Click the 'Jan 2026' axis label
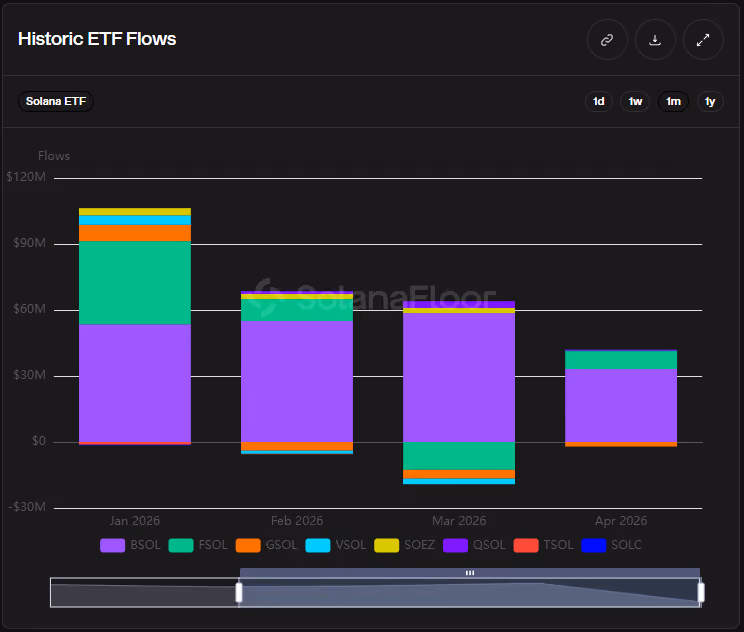744x632 pixels. click(135, 521)
